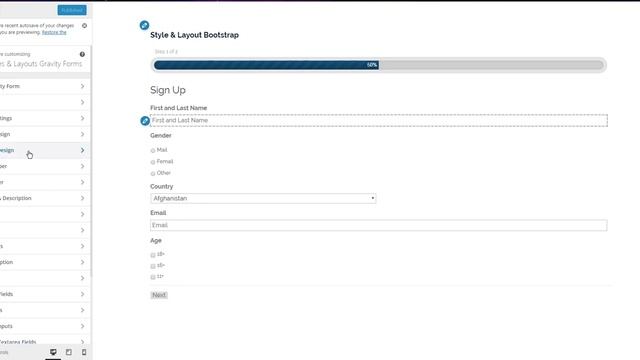The image size is (640, 360).
Task: Open the highlighted '...esign' section under the cursor
Action: [45, 151]
